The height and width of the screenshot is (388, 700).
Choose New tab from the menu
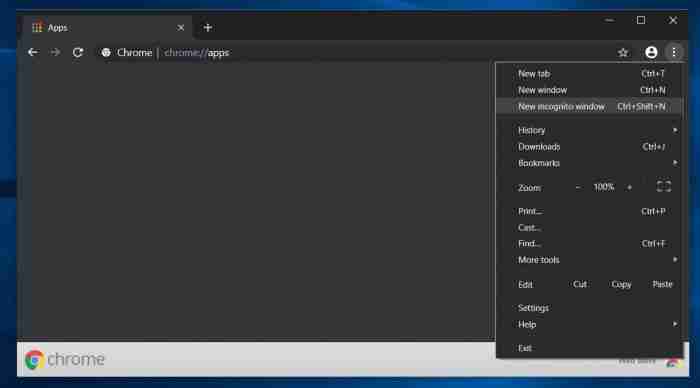pos(589,74)
